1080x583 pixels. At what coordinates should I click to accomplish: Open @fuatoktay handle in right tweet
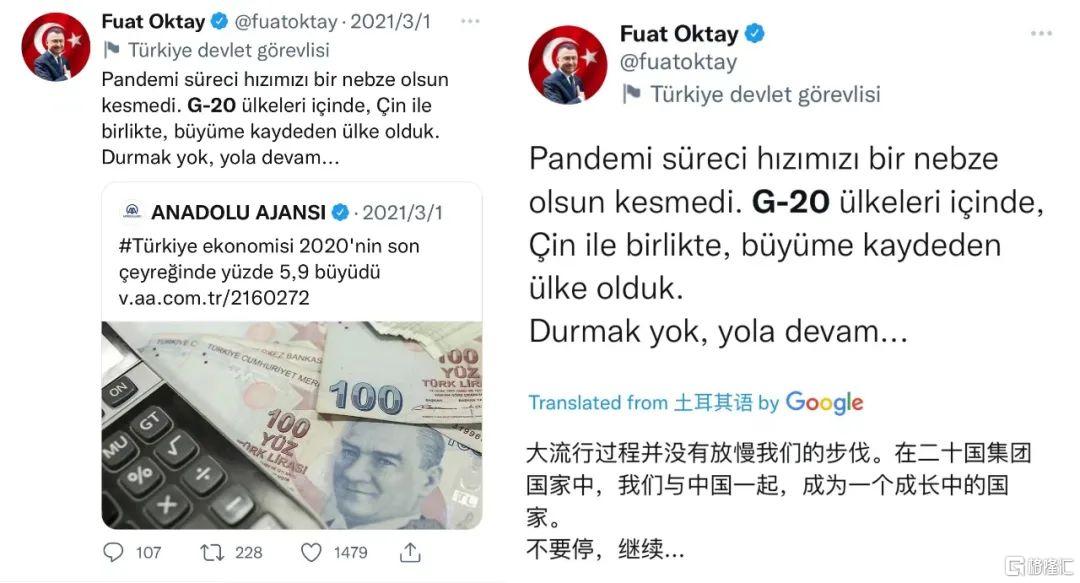point(678,62)
